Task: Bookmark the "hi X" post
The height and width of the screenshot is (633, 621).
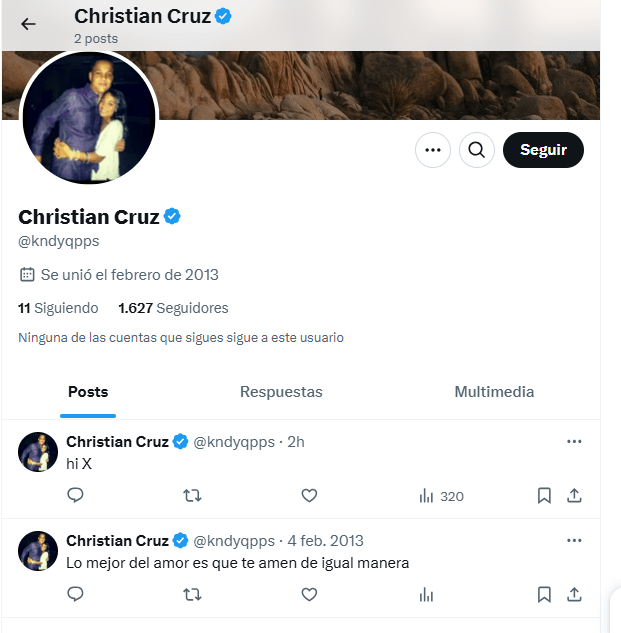Action: [x=544, y=495]
